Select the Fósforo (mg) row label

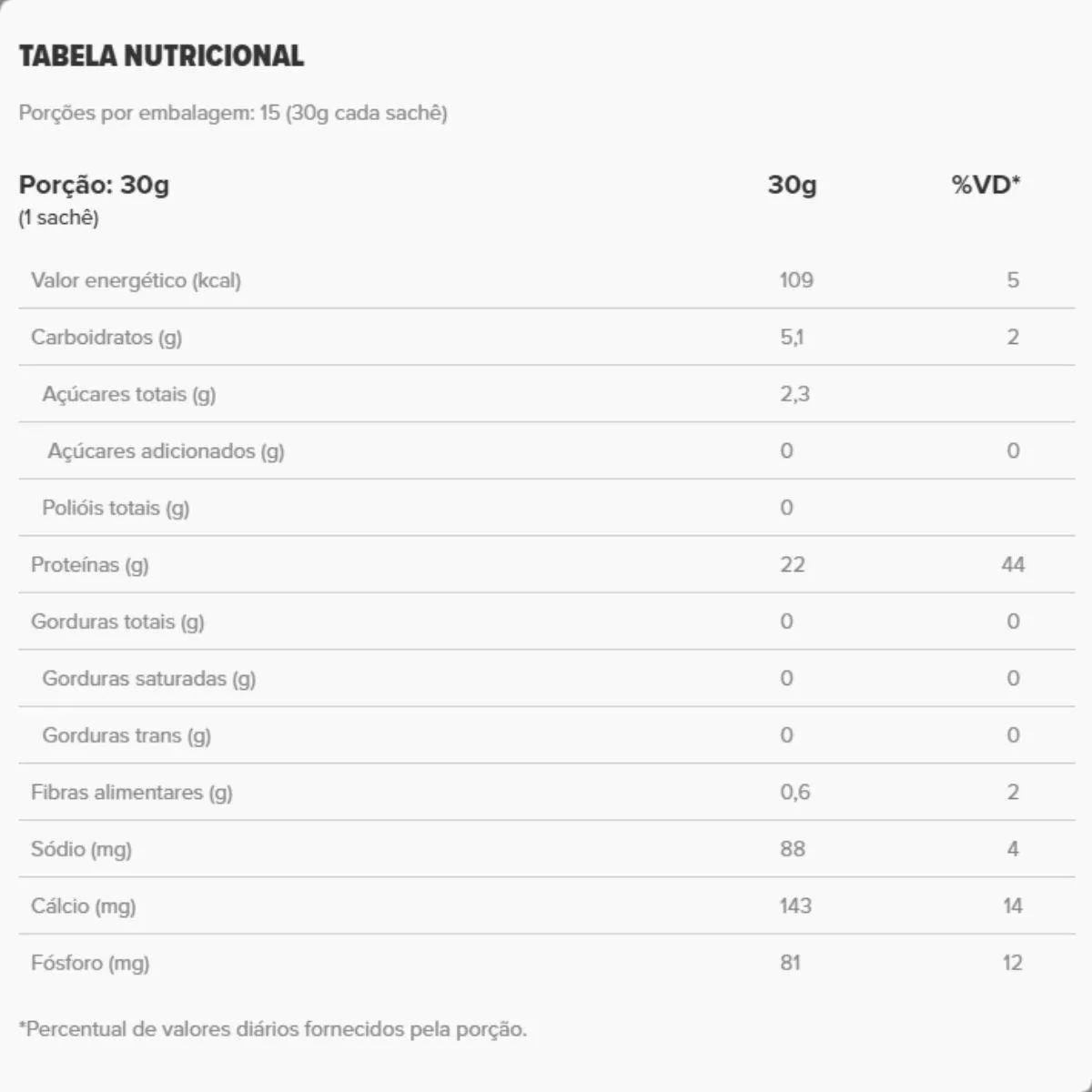click(90, 963)
